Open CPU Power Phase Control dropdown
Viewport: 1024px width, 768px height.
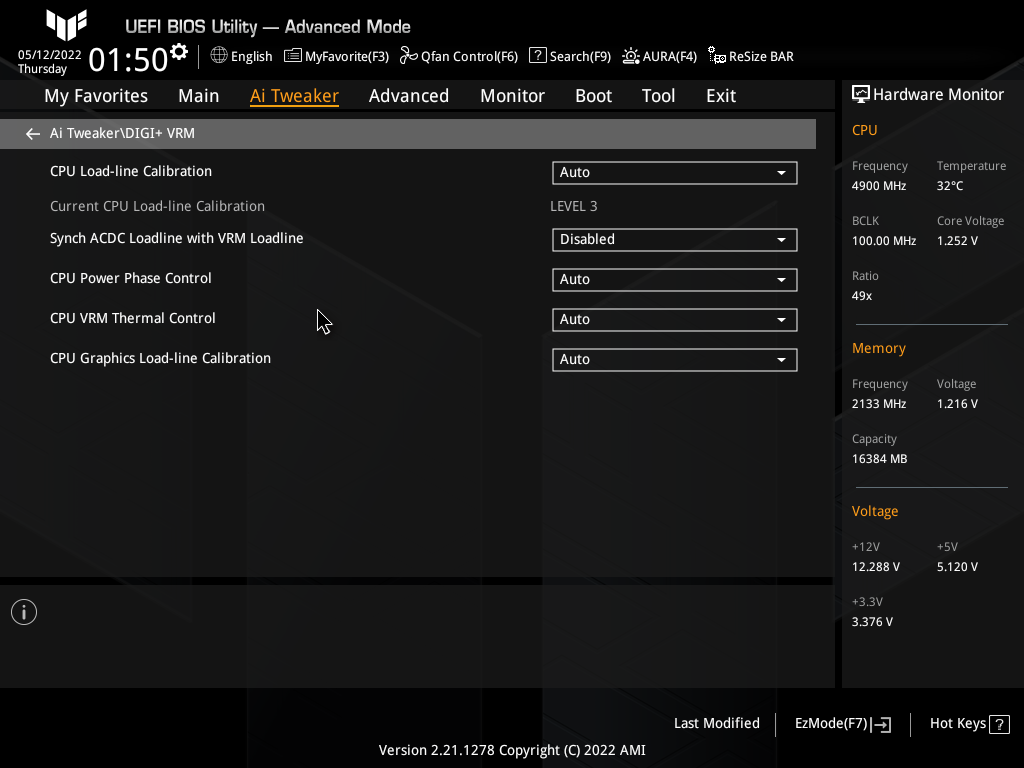tap(675, 280)
